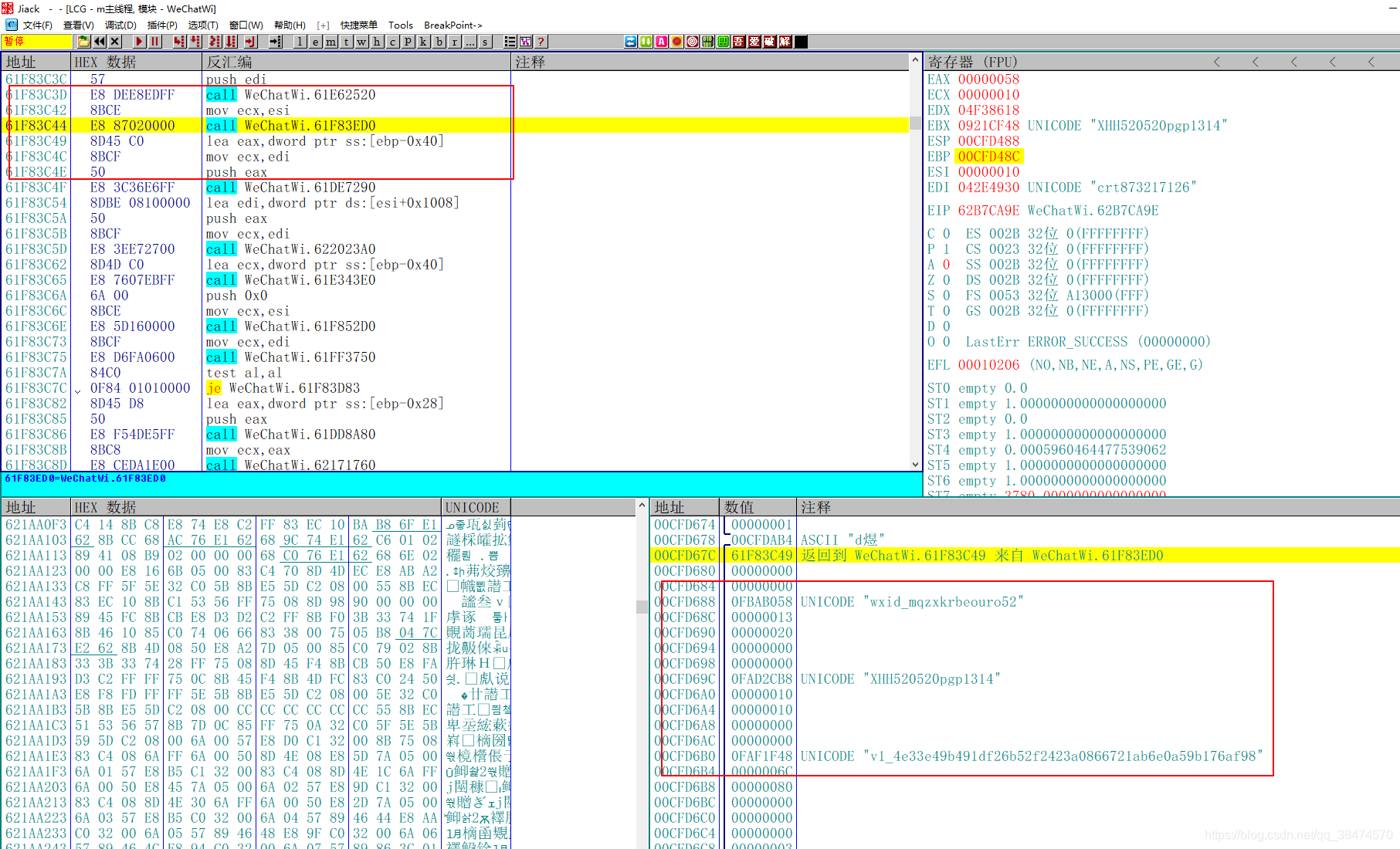The image size is (1400, 849).
Task: Click execute till return icon
Action: pos(250,42)
